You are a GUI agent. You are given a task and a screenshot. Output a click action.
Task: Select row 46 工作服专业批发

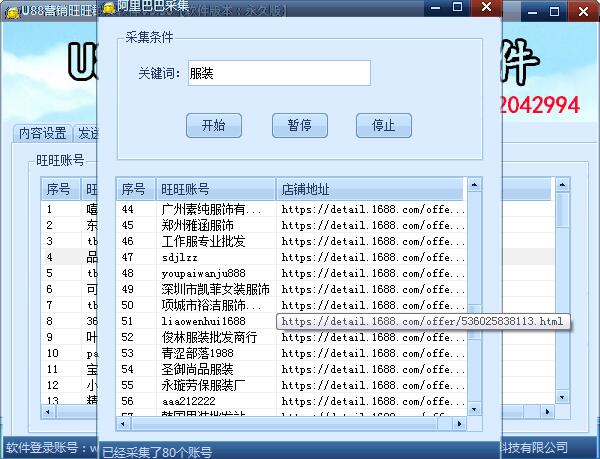[x=291, y=241]
